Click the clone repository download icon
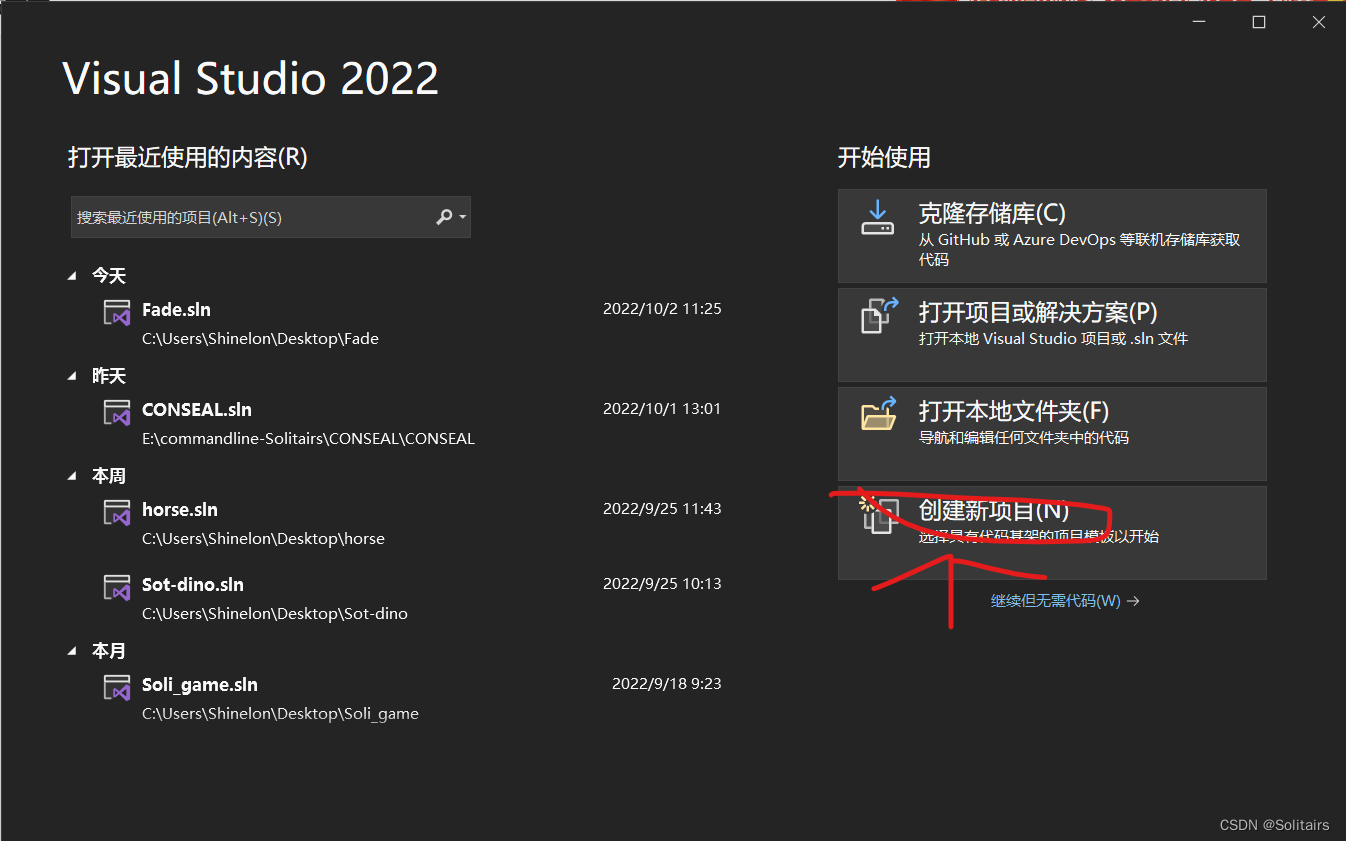Viewport: 1346px width, 841px height. coord(877,217)
